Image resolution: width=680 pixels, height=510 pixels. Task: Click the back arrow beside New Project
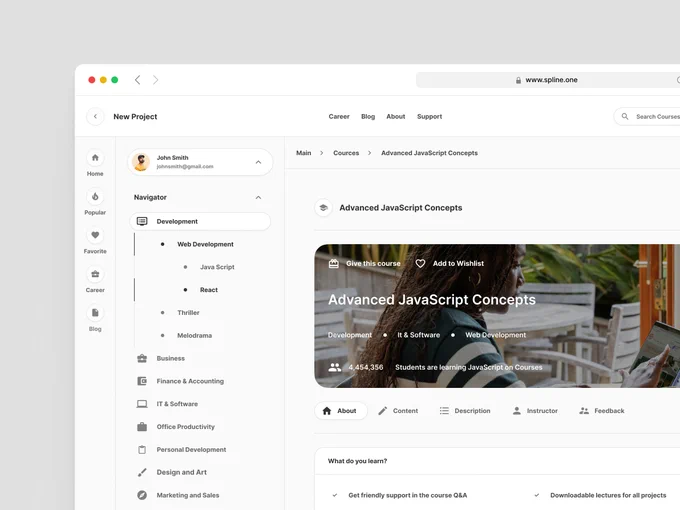pyautogui.click(x=95, y=117)
